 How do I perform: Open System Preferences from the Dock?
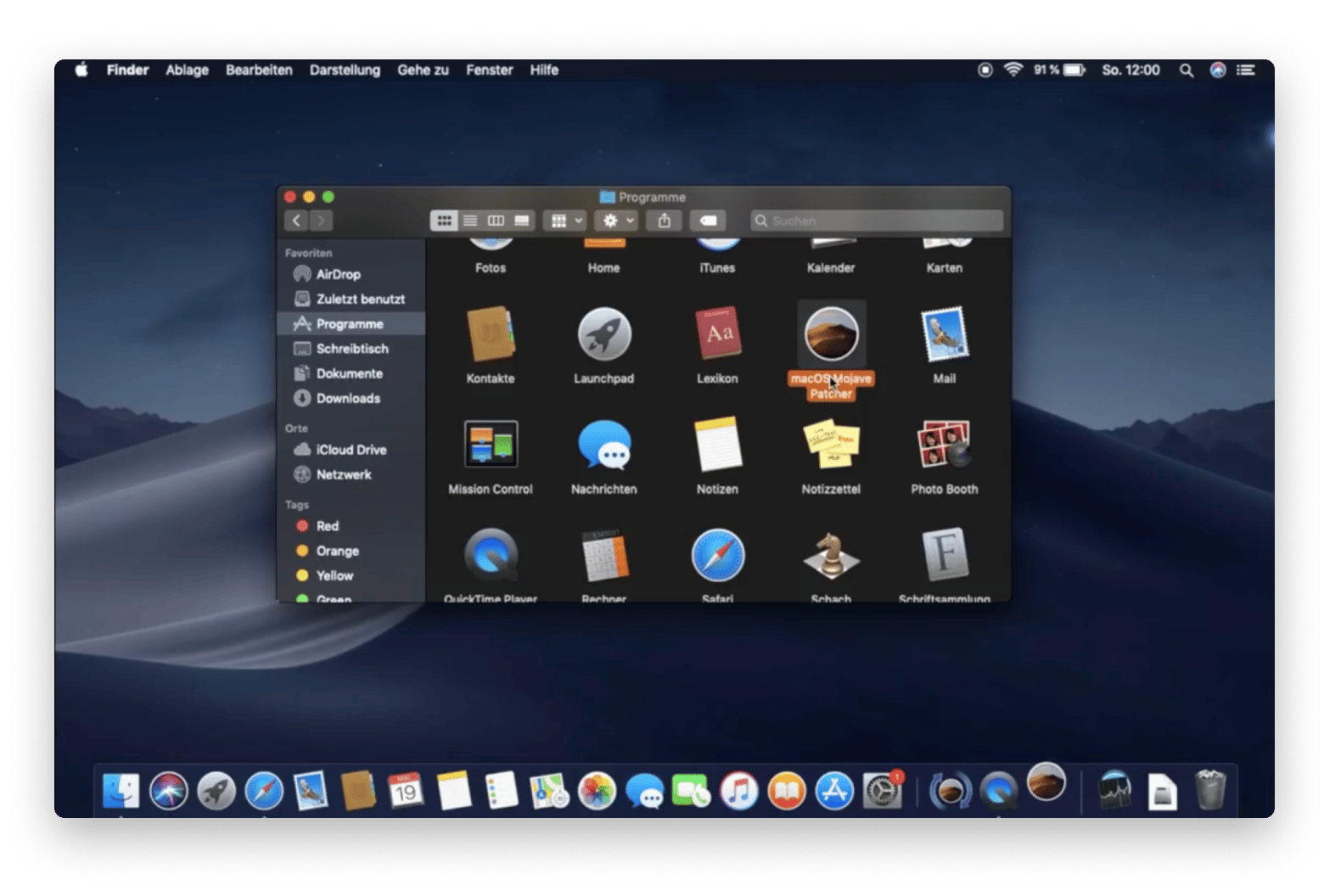(883, 791)
